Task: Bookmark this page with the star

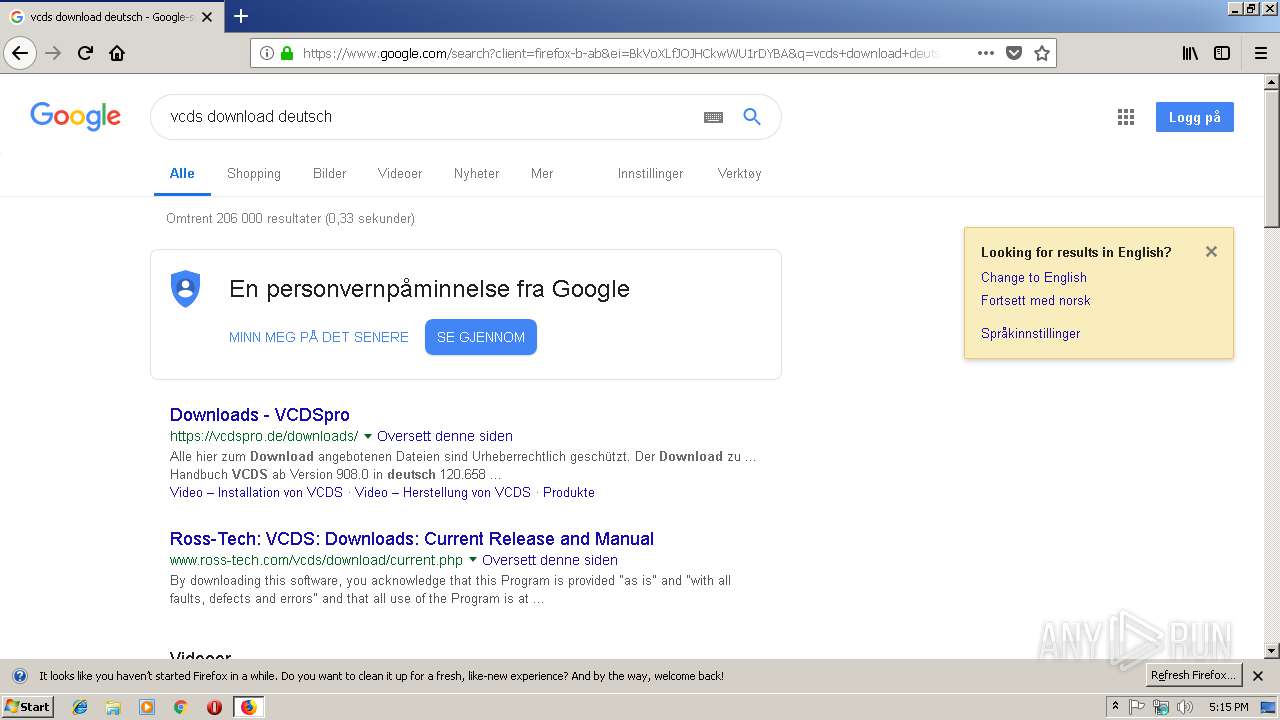Action: pos(1042,53)
